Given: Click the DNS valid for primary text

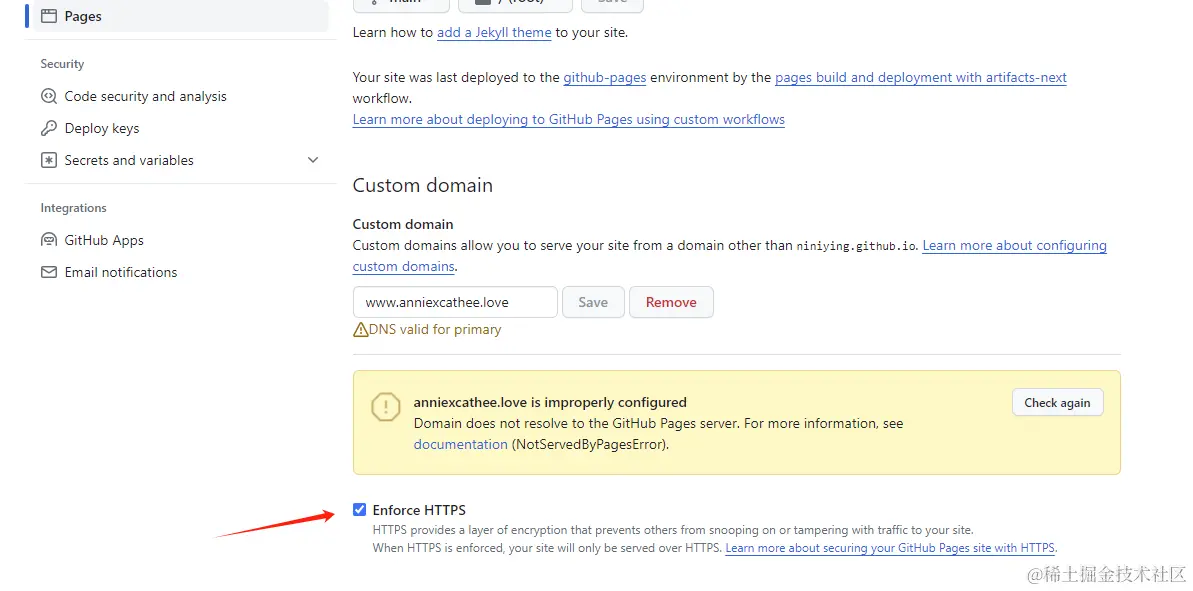Looking at the screenshot, I should point(435,329).
